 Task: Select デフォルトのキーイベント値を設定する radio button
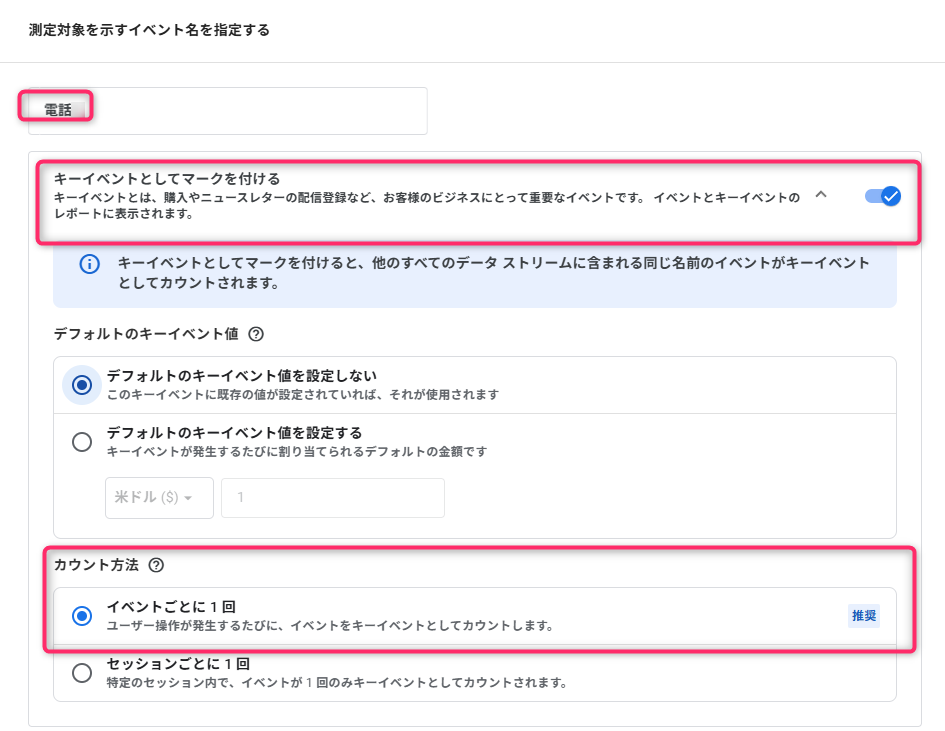click(82, 442)
